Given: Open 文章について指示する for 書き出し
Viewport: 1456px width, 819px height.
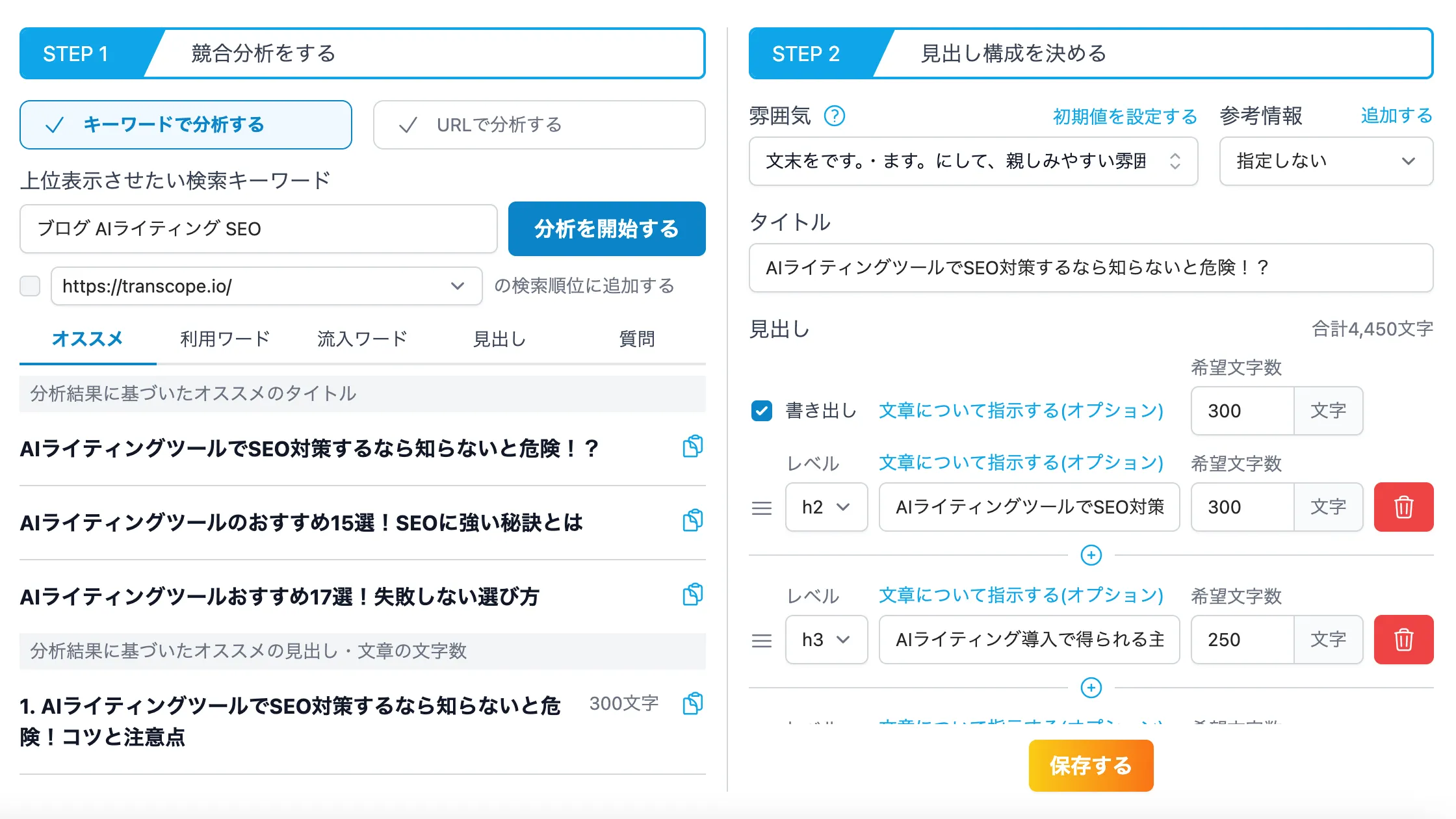Looking at the screenshot, I should tap(1021, 411).
